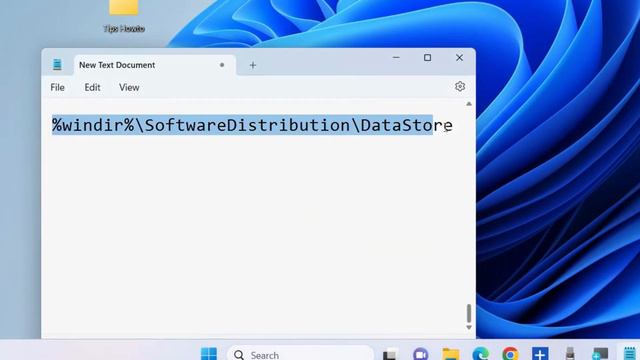Click the taskbar Search box
This screenshot has width=640, height=360.
(300, 354)
